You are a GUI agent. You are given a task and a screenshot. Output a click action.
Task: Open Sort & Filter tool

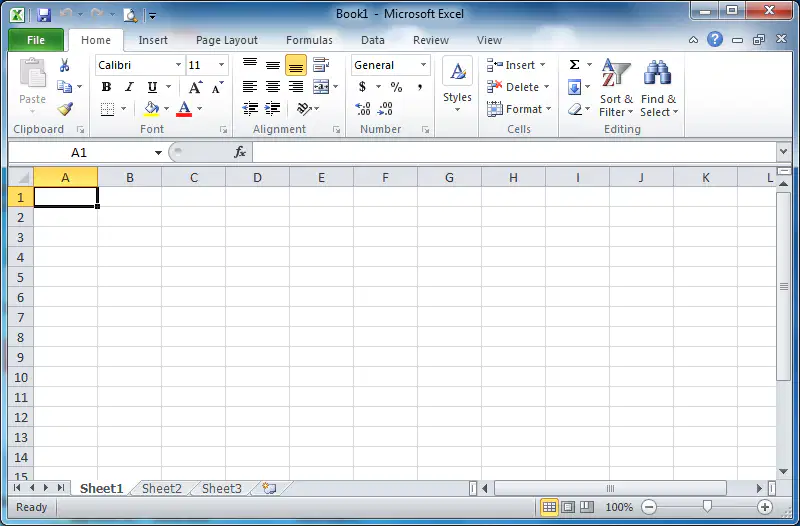coord(616,87)
